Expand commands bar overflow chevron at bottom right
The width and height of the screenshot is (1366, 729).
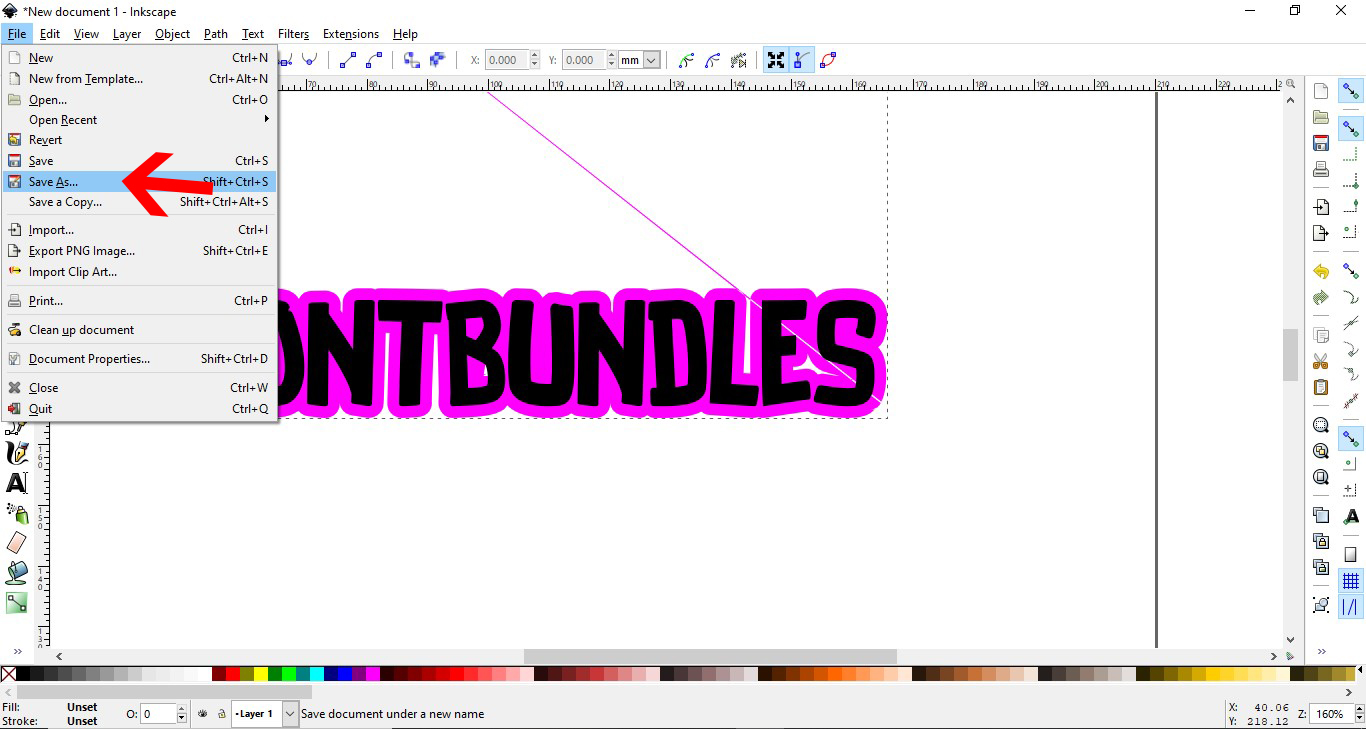(1321, 651)
